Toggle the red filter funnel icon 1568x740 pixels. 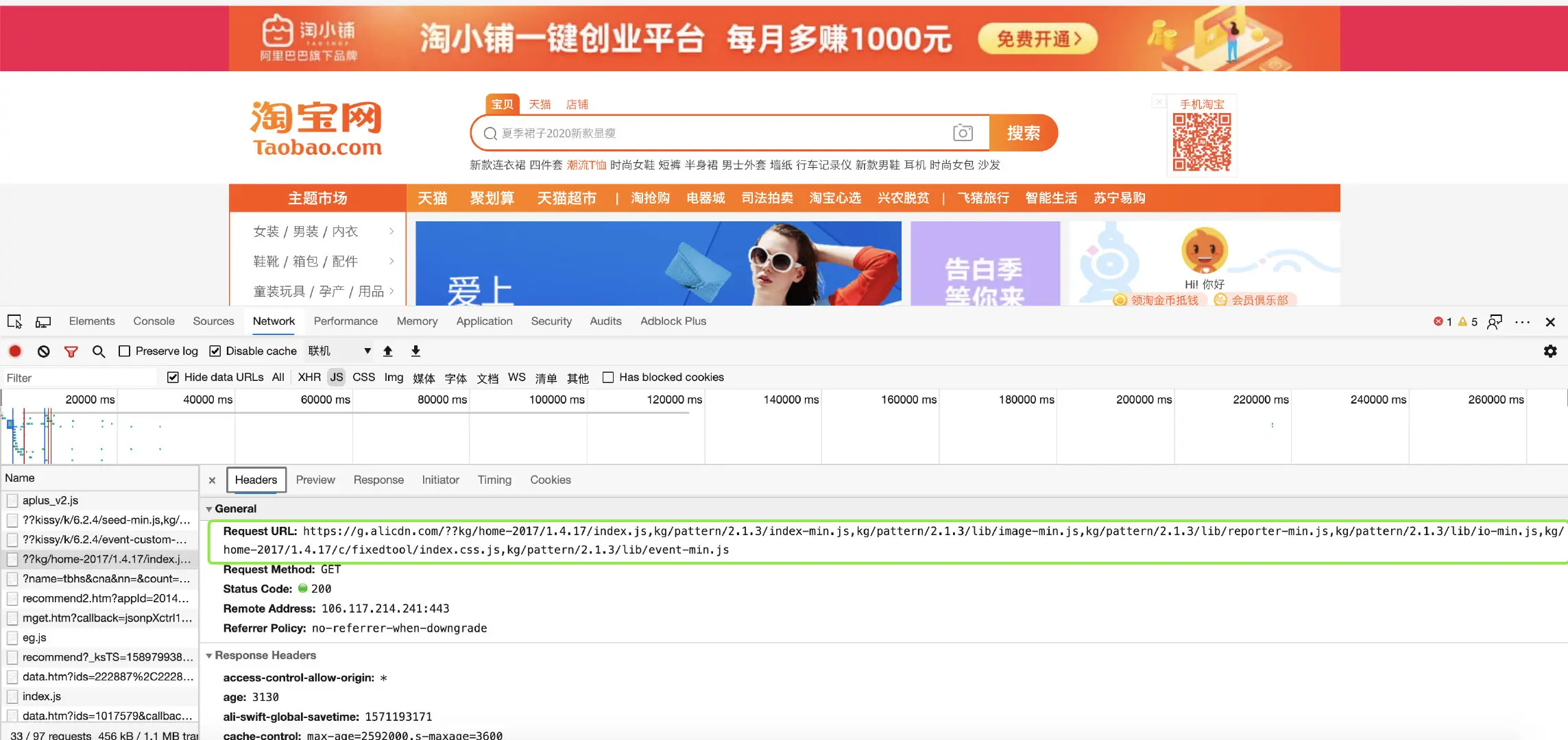coord(71,351)
